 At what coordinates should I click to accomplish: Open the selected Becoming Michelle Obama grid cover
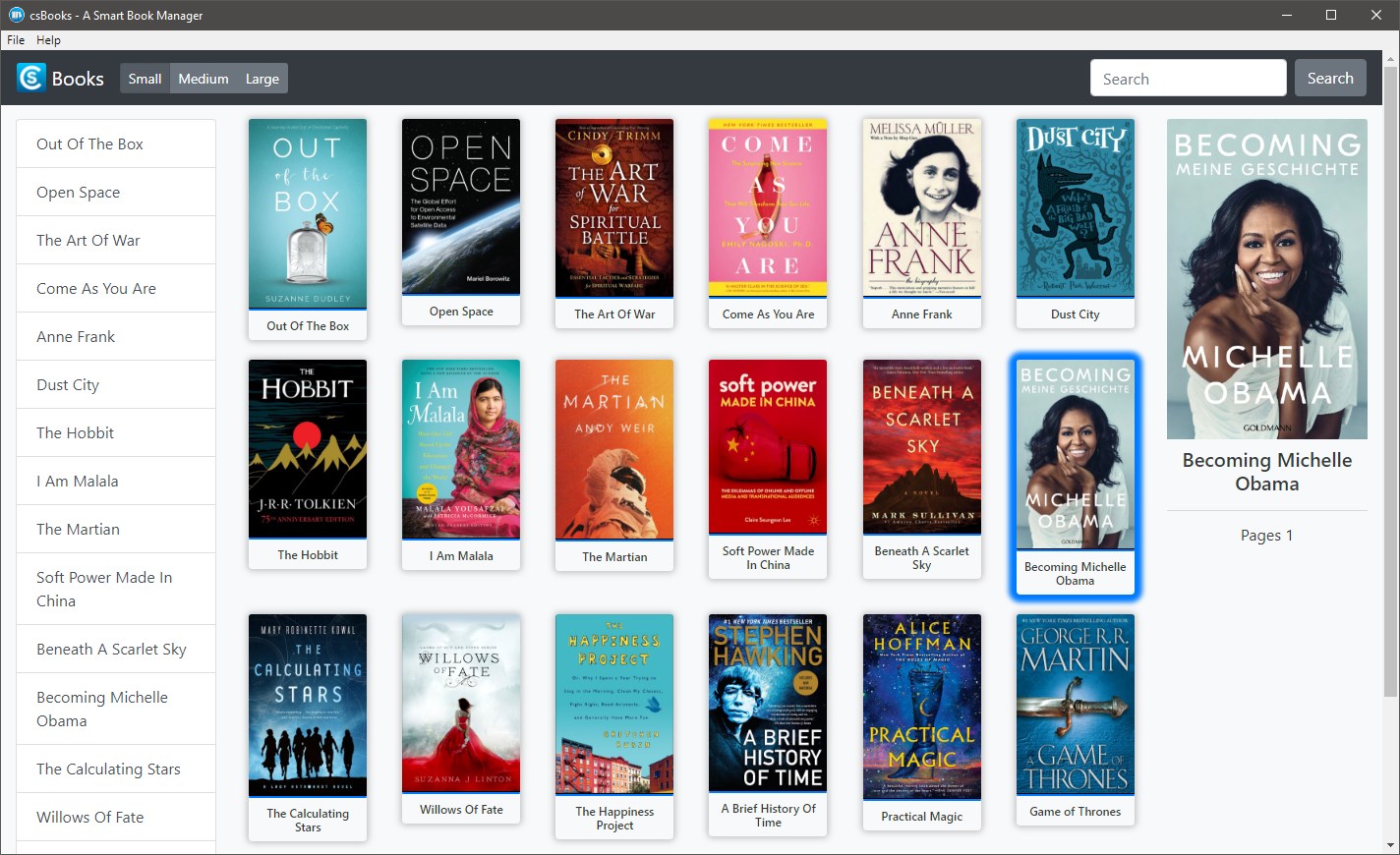point(1076,455)
